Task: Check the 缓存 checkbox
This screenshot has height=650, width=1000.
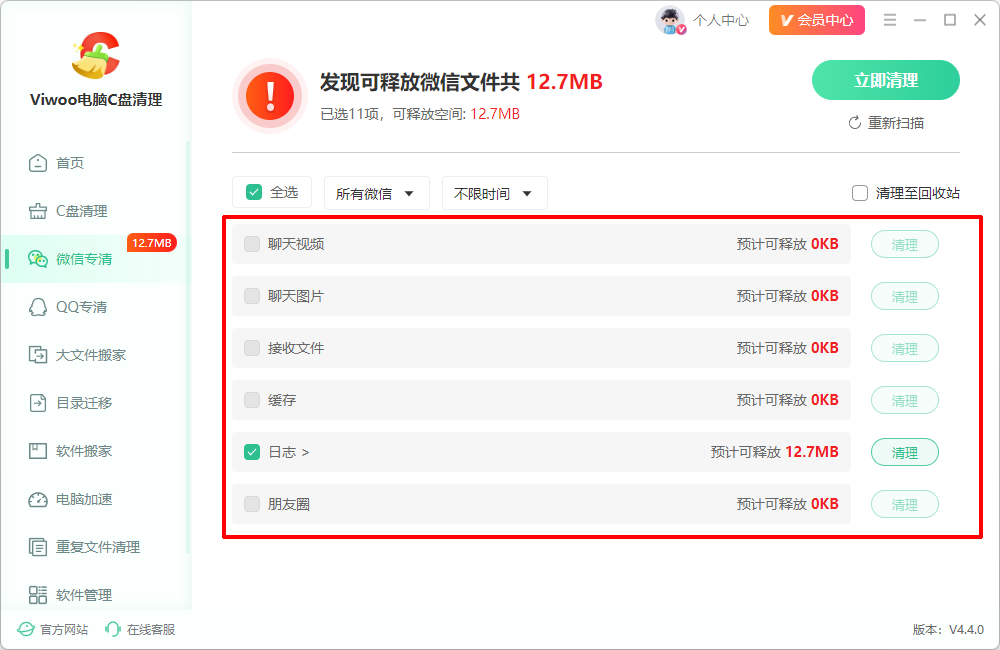Action: coord(252,400)
